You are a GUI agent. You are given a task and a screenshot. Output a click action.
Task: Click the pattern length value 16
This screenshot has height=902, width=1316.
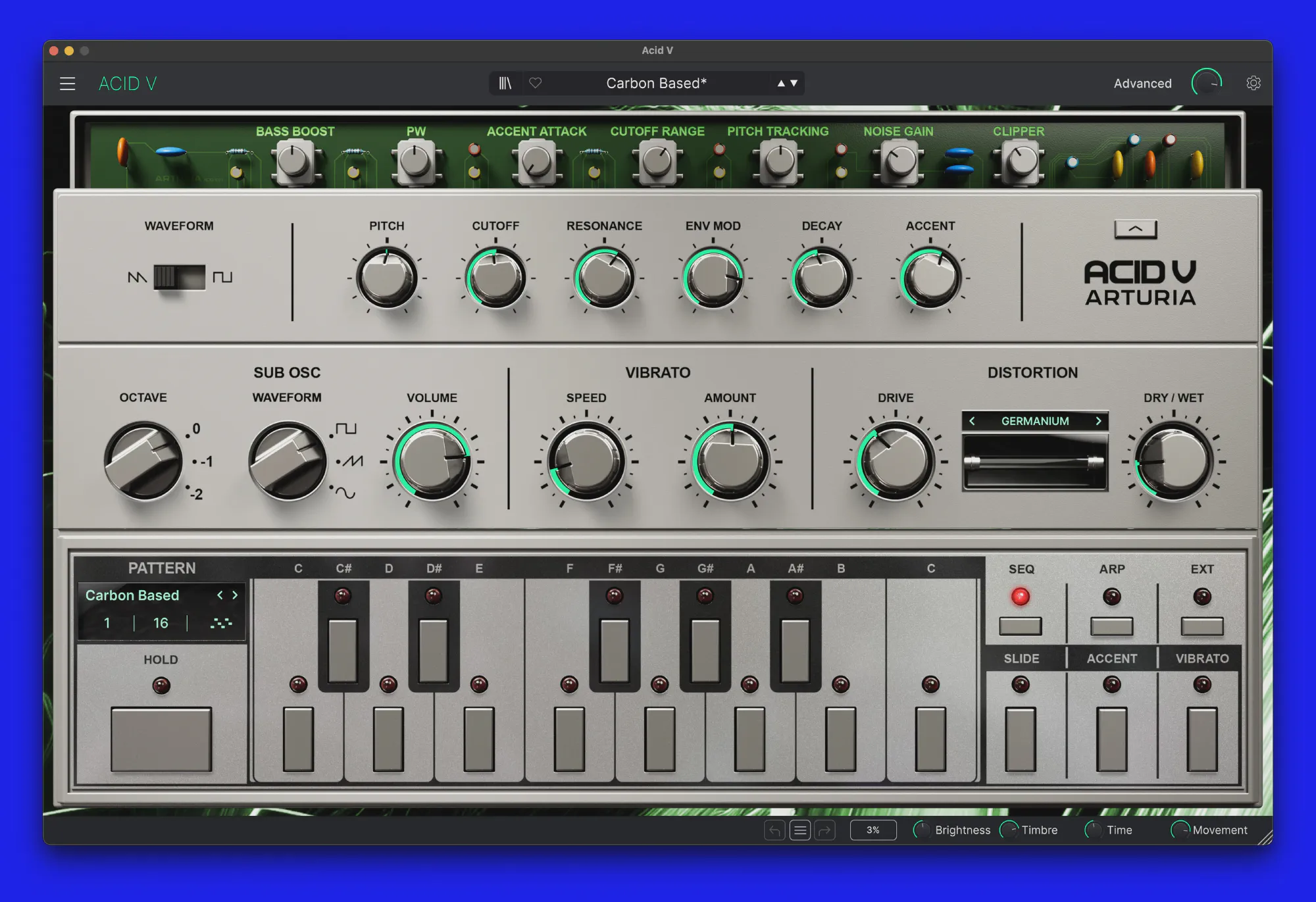click(x=161, y=623)
